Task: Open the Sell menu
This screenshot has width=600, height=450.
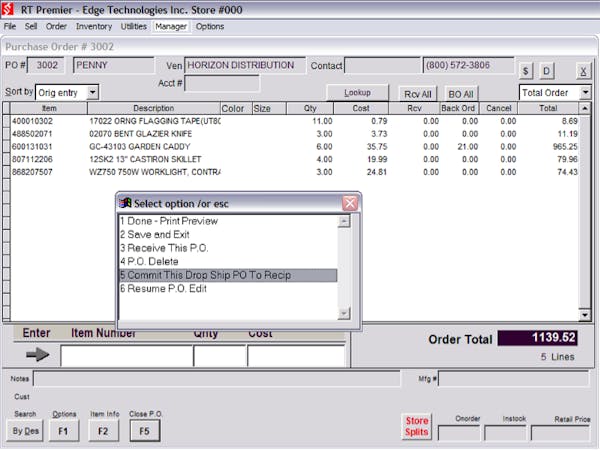Action: [31, 26]
